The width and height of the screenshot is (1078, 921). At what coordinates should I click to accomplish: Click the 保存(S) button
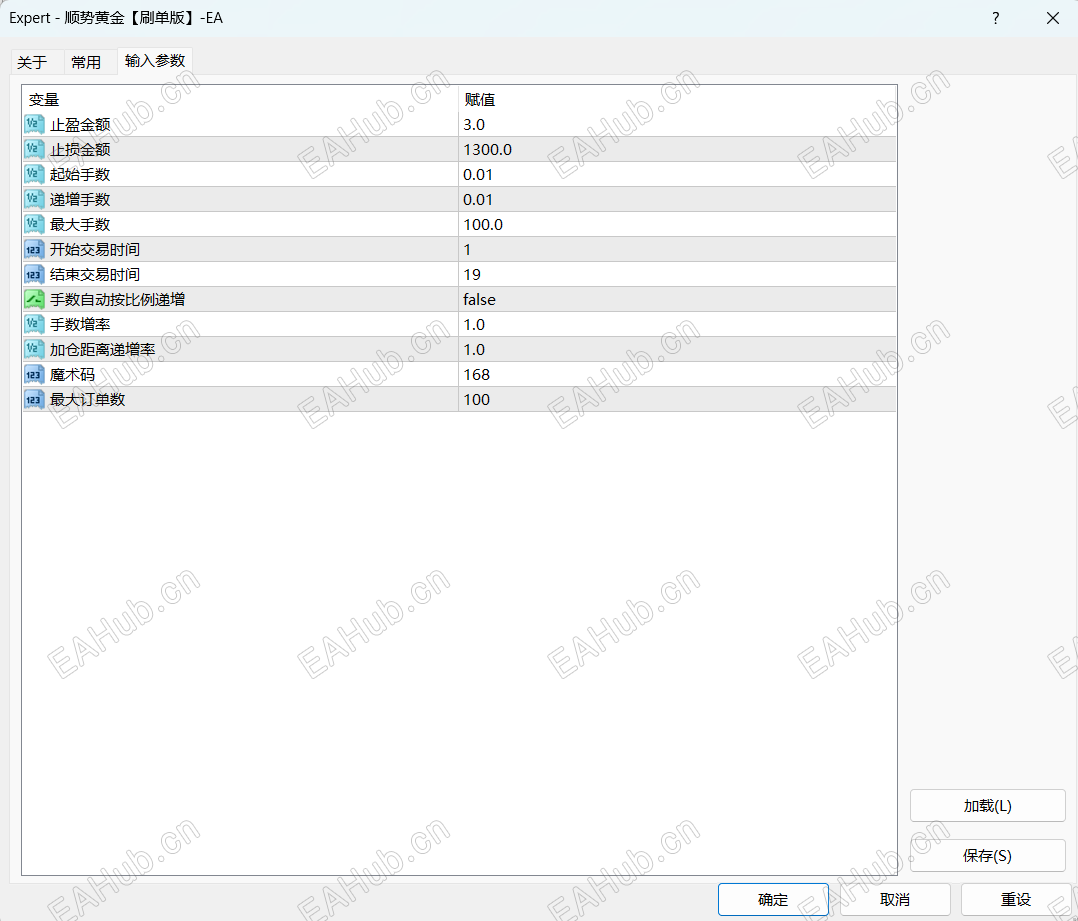[x=987, y=855]
